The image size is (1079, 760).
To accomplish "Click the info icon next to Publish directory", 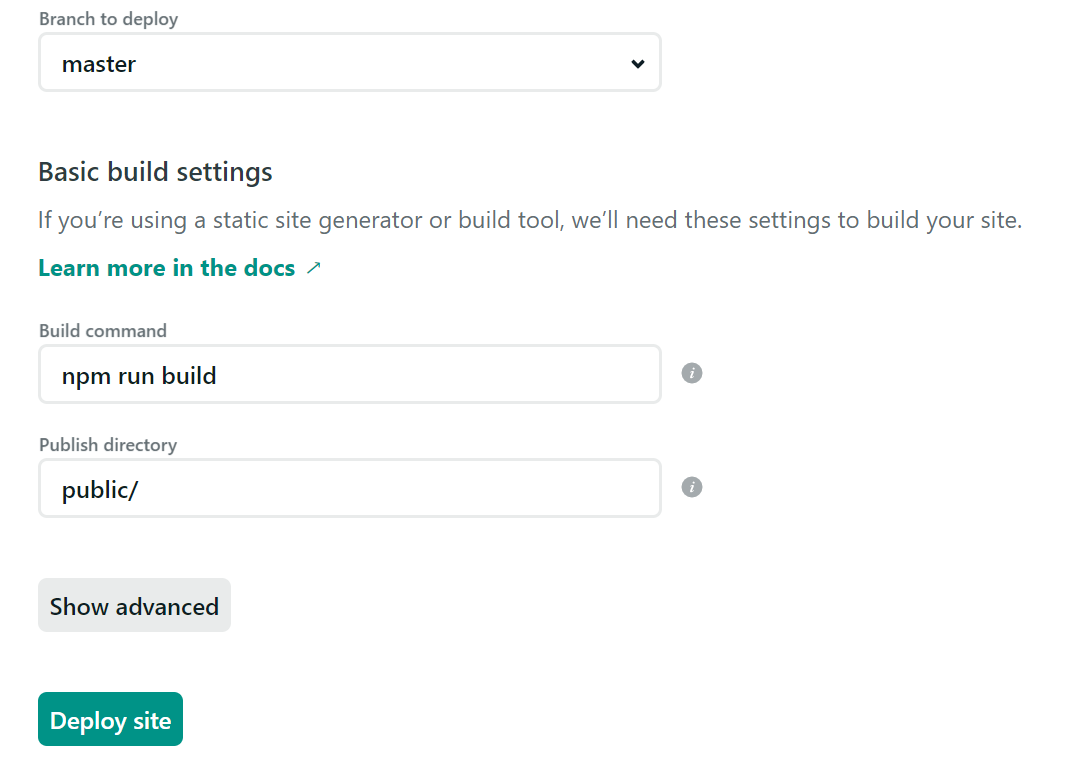I will pos(691,487).
